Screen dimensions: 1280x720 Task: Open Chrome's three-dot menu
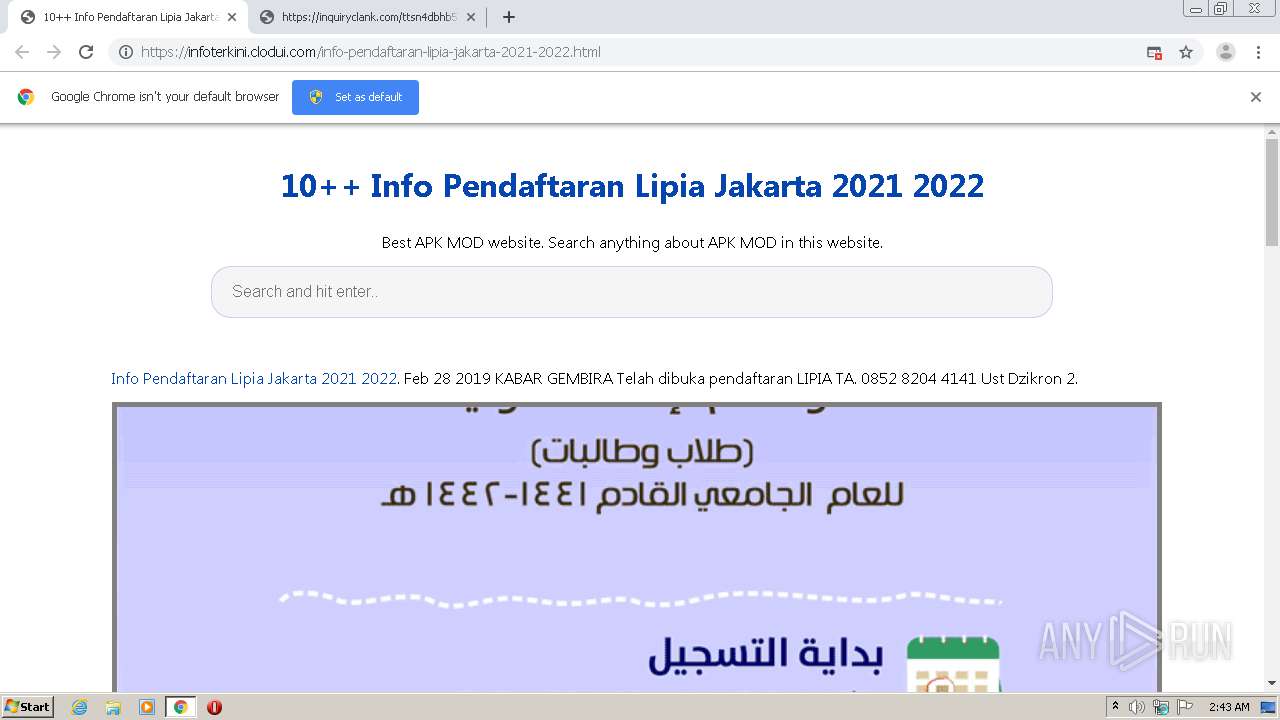coord(1258,52)
